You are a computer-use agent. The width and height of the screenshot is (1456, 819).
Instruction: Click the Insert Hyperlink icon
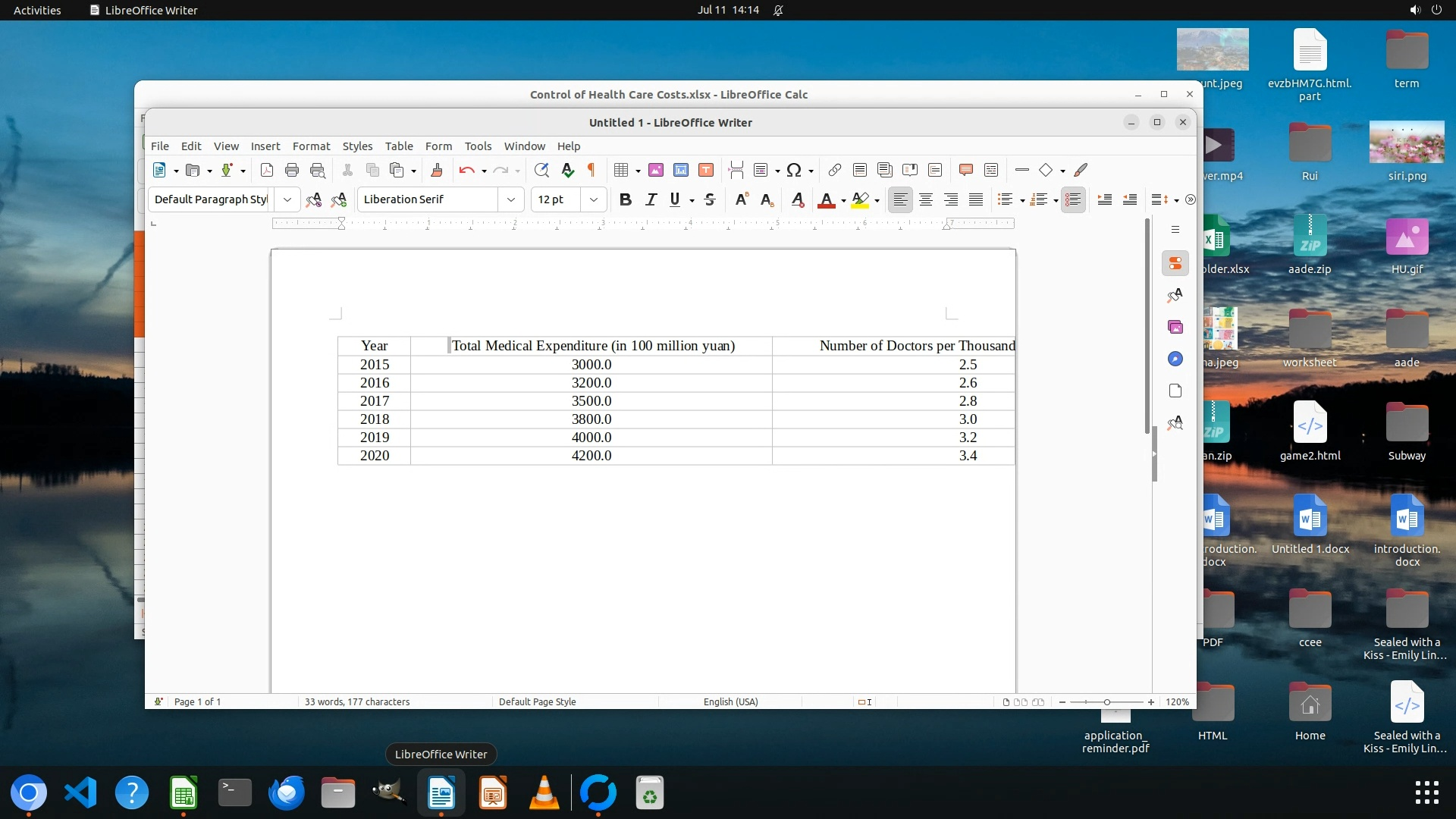pos(834,170)
